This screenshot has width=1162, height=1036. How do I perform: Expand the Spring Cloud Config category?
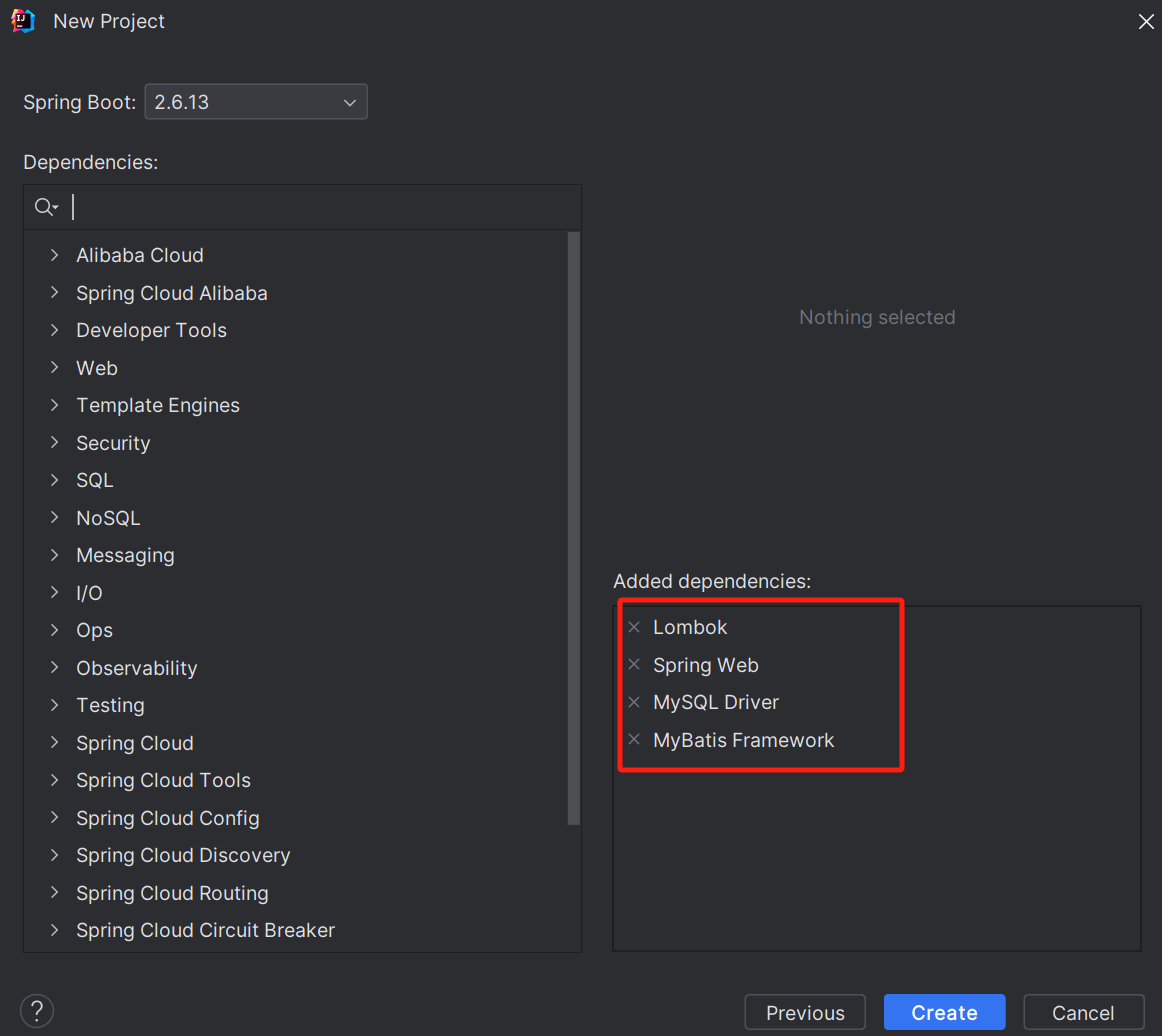click(x=54, y=817)
